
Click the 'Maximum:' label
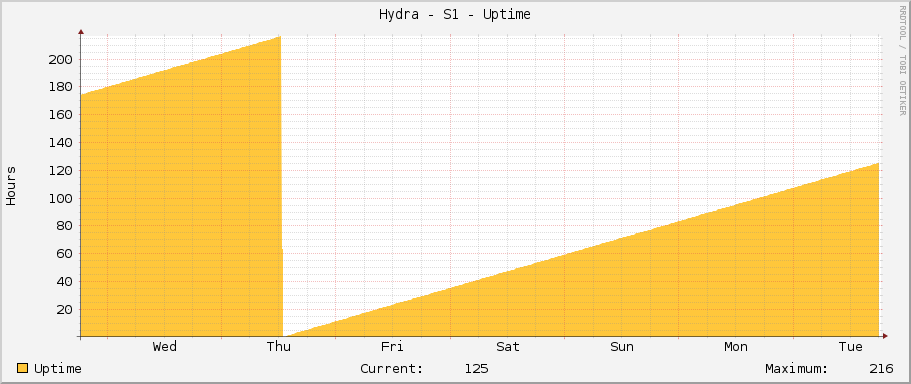(x=797, y=369)
